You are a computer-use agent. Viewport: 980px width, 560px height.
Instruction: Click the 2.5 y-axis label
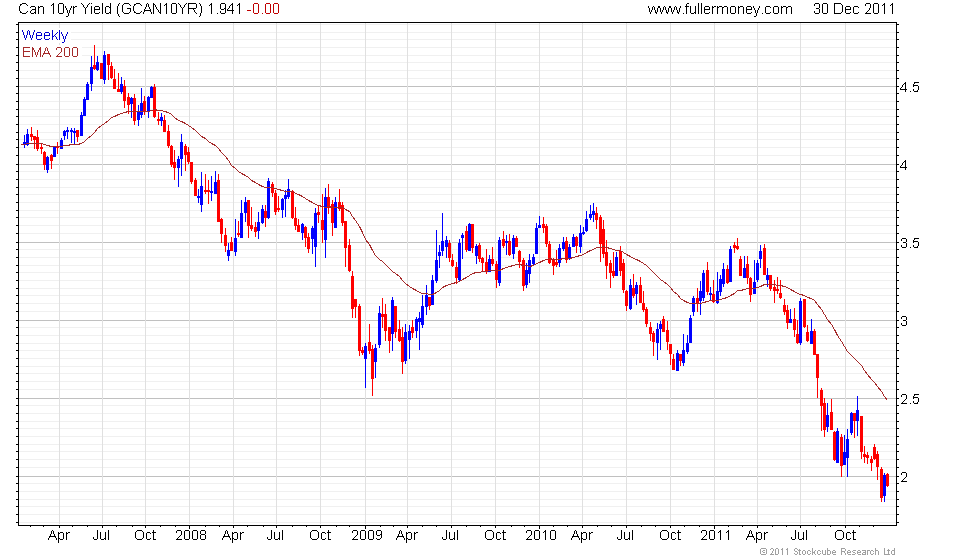coord(909,399)
